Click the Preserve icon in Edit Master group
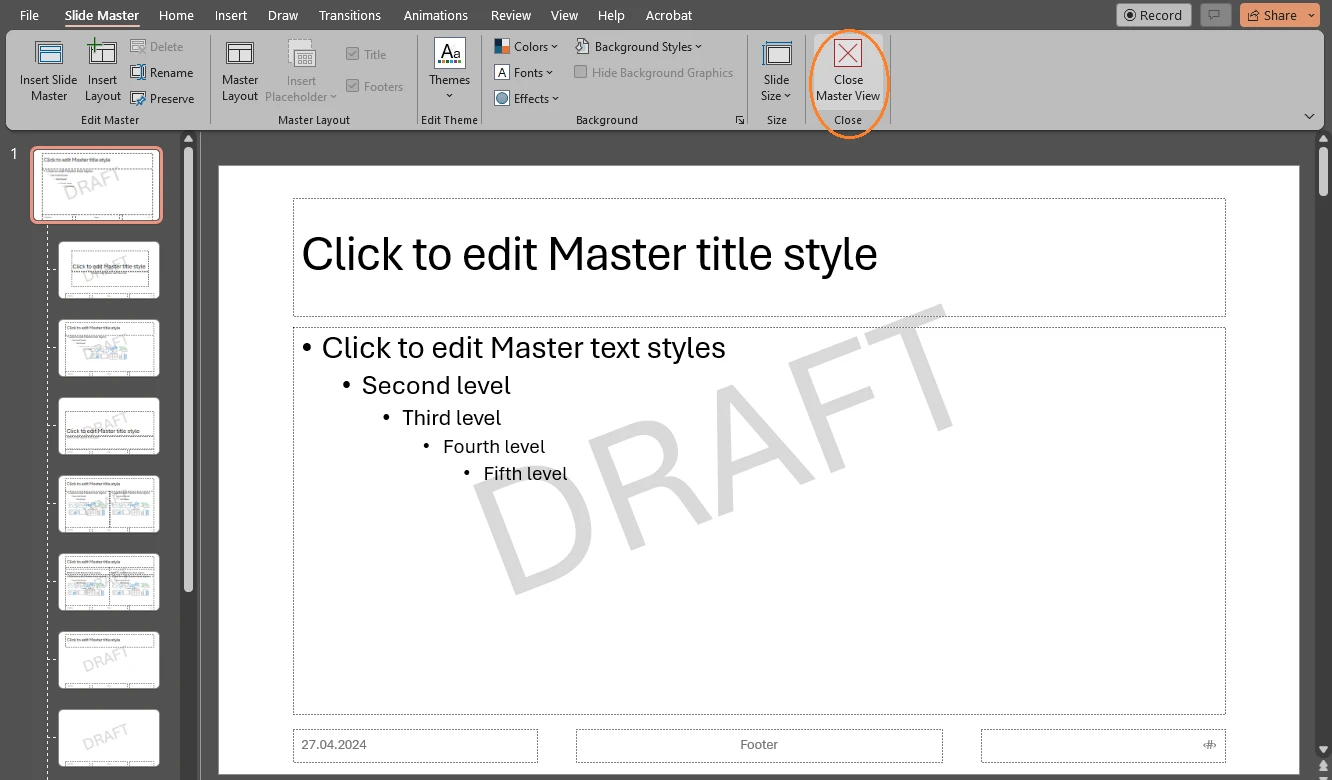 pos(163,98)
